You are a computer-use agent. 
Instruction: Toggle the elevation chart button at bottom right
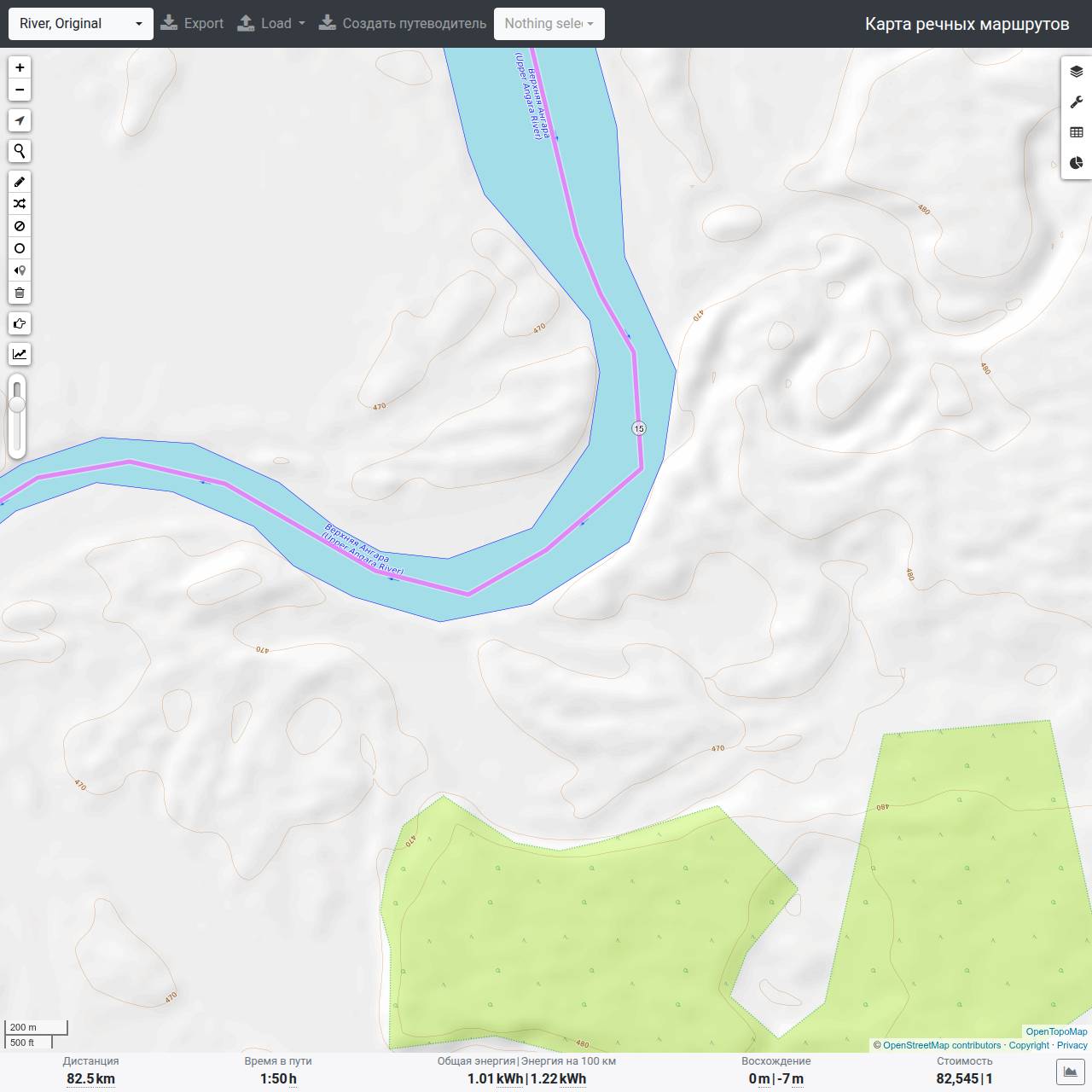coord(1071,1072)
